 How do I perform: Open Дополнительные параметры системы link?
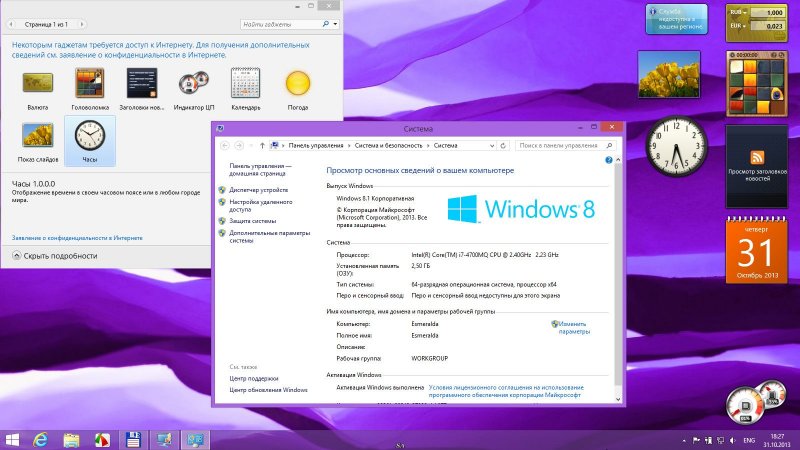pos(269,237)
